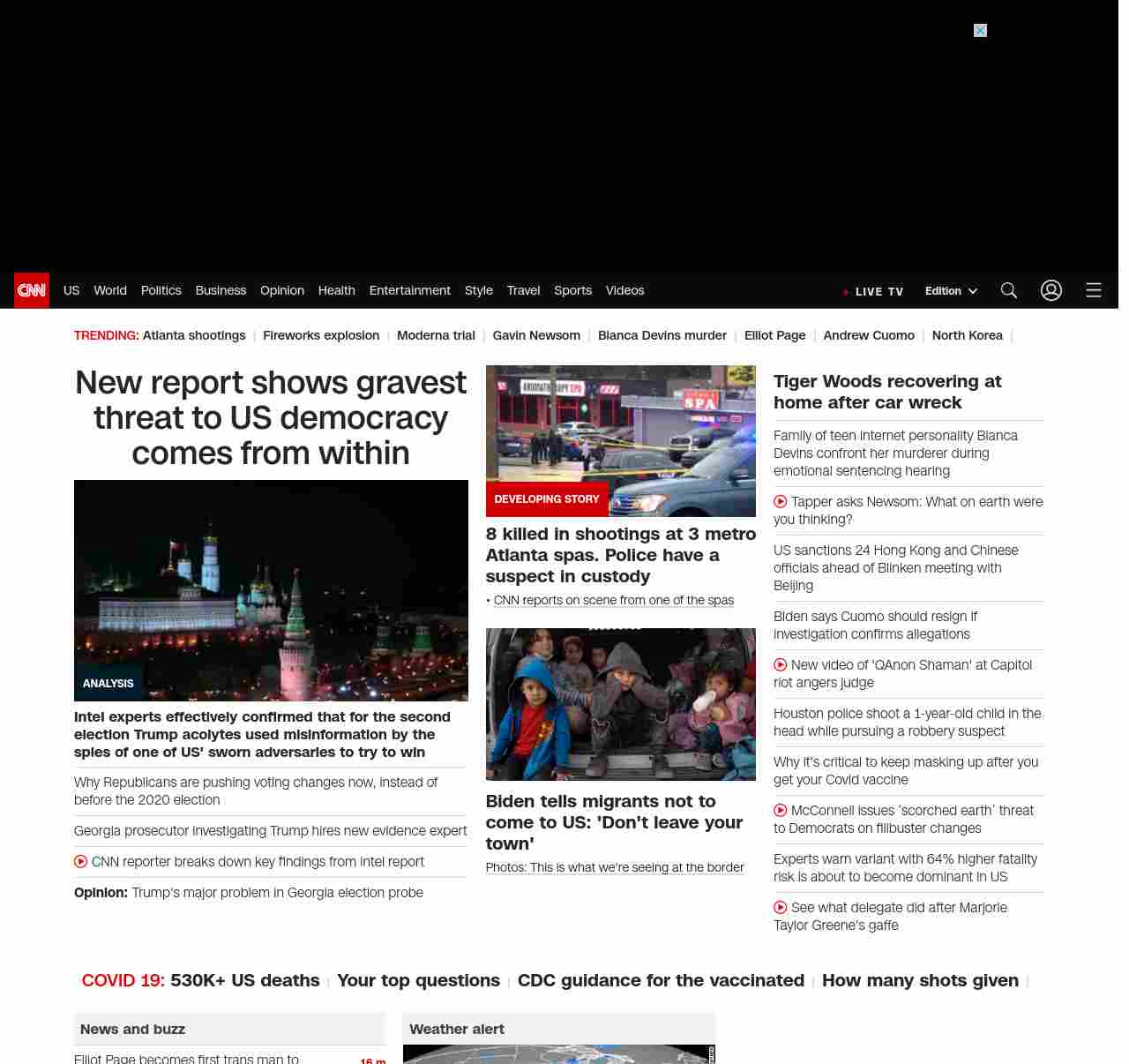
Task: Open the Kremlin analysis image
Action: coord(271,590)
